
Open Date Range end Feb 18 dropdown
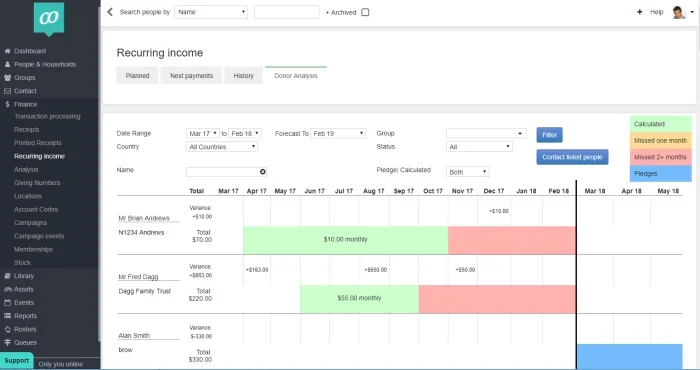[245, 133]
